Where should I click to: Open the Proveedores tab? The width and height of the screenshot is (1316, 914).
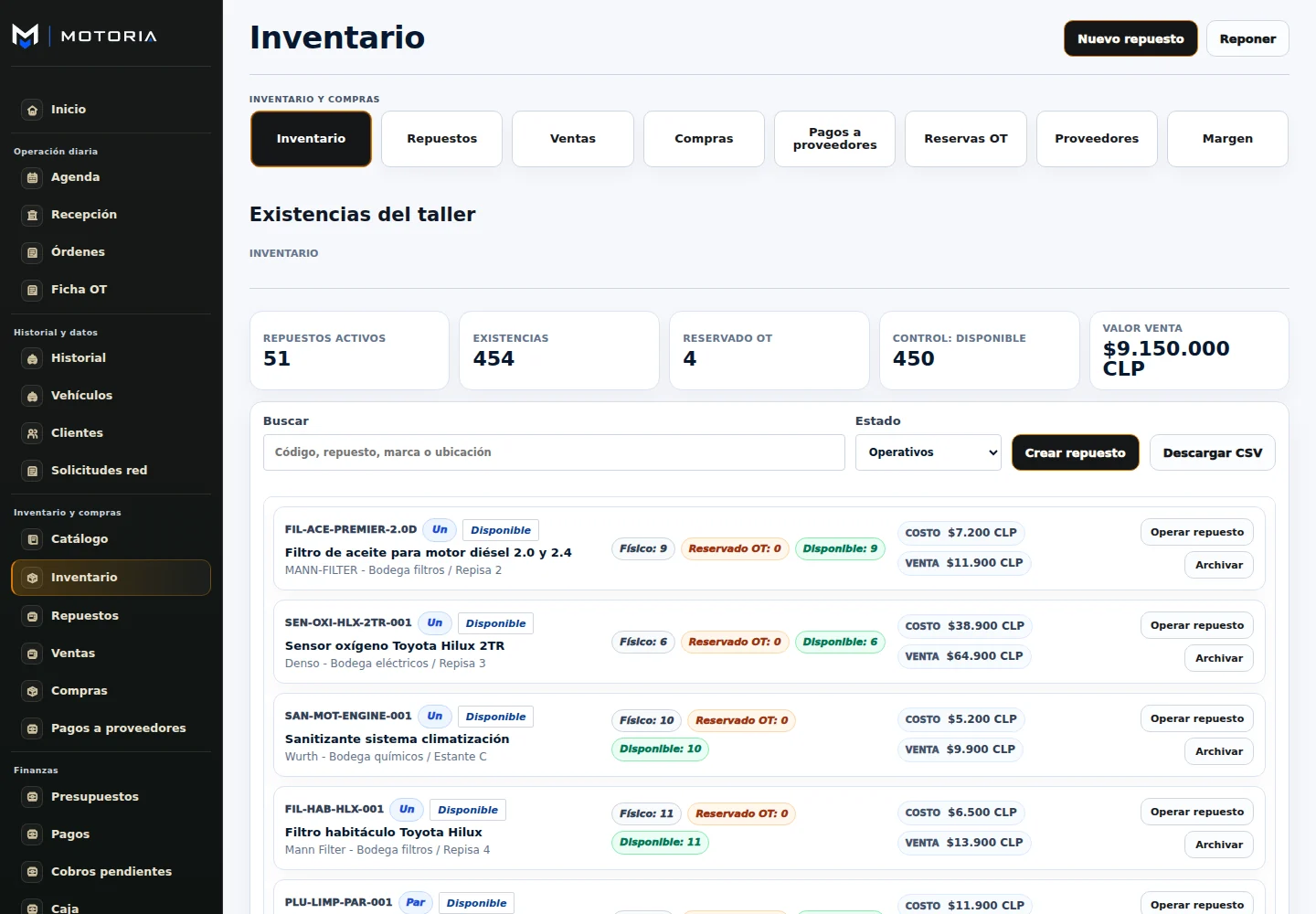click(x=1097, y=139)
